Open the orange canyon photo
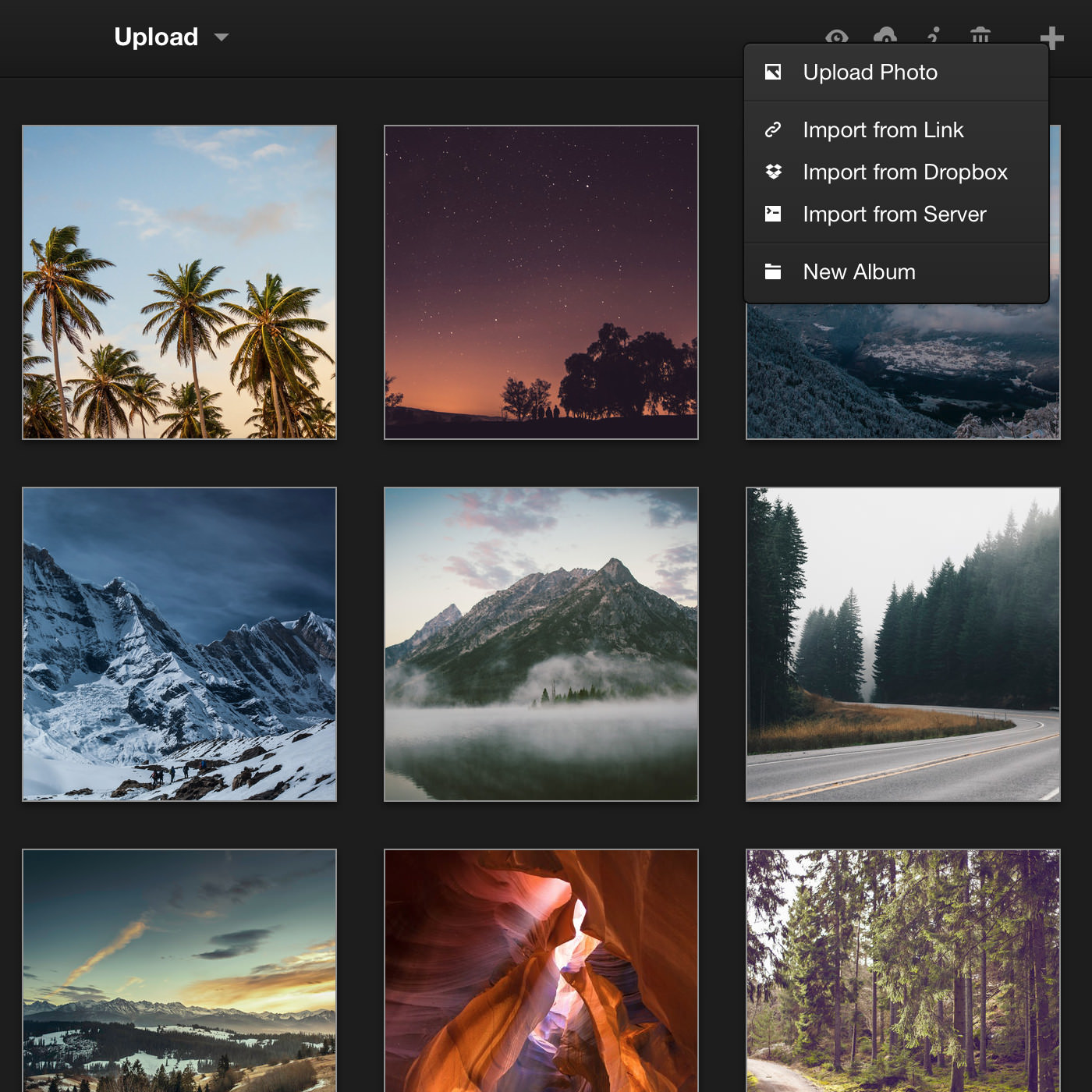Viewport: 1092px width, 1092px height. [x=541, y=970]
